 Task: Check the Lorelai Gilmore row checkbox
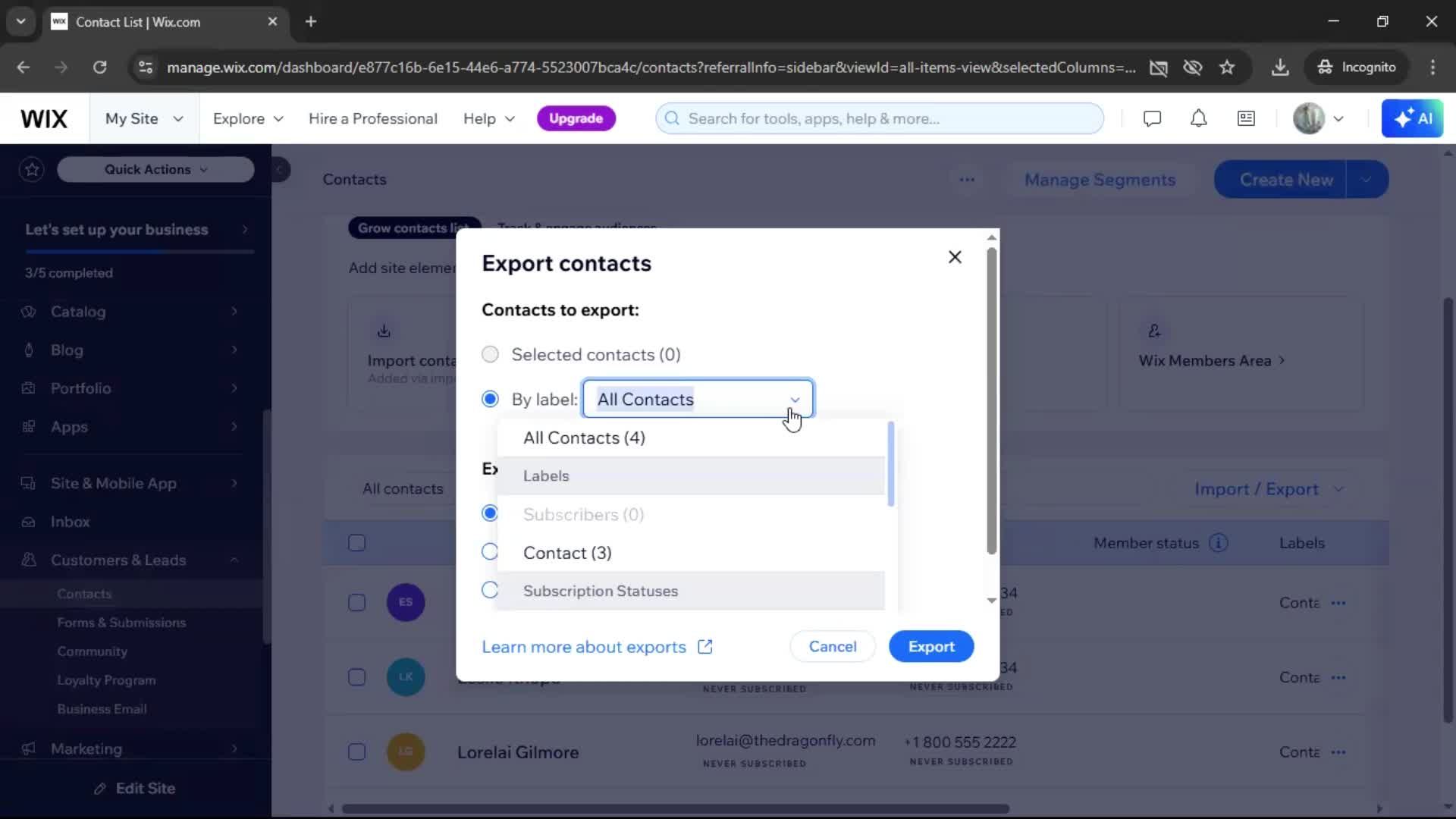[x=356, y=752]
